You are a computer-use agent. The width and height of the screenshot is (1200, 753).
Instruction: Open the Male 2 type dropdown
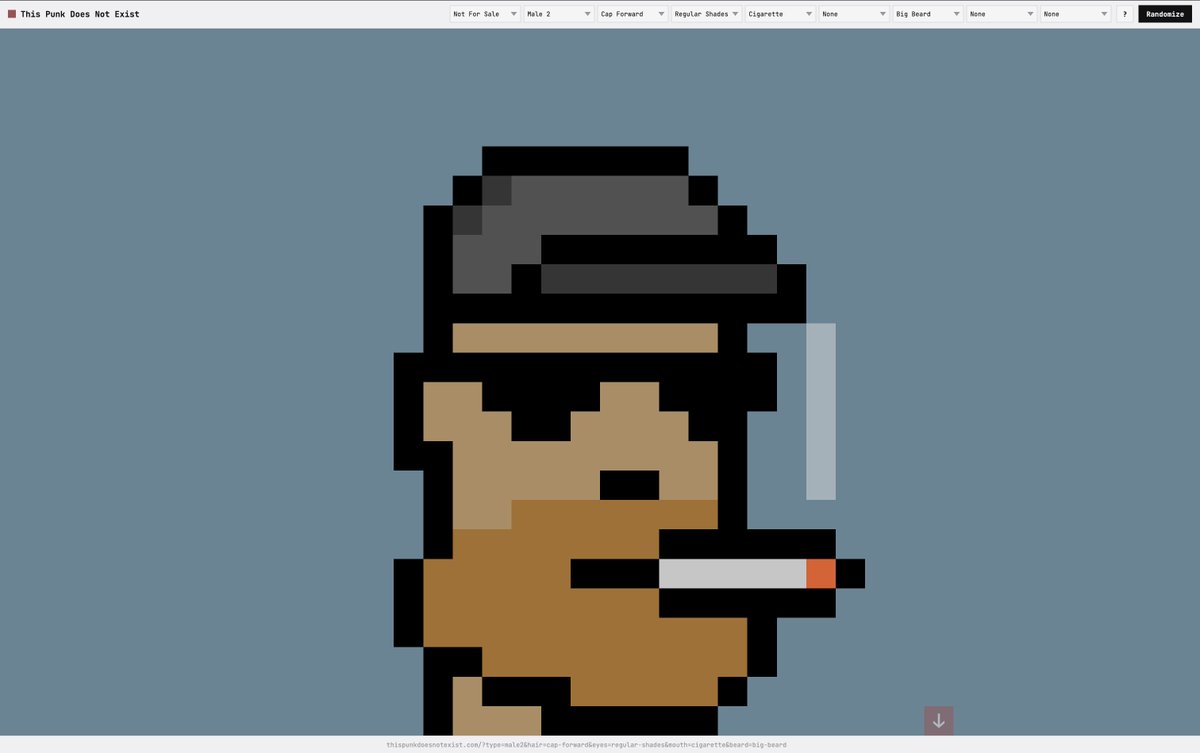tap(559, 14)
